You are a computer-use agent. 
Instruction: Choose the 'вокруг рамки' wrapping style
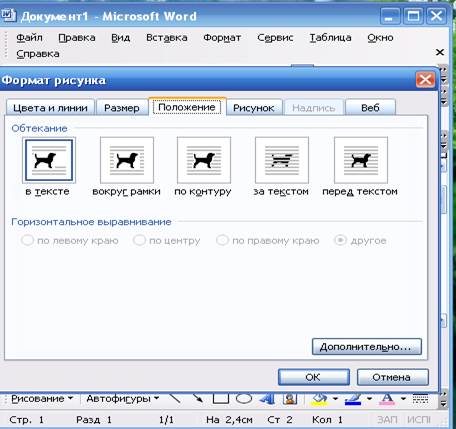[x=127, y=160]
